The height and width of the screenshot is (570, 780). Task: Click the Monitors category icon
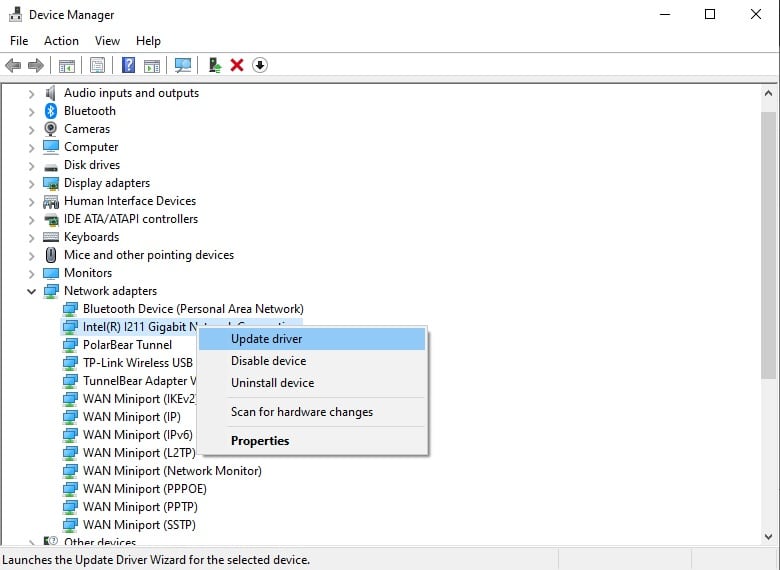point(51,273)
